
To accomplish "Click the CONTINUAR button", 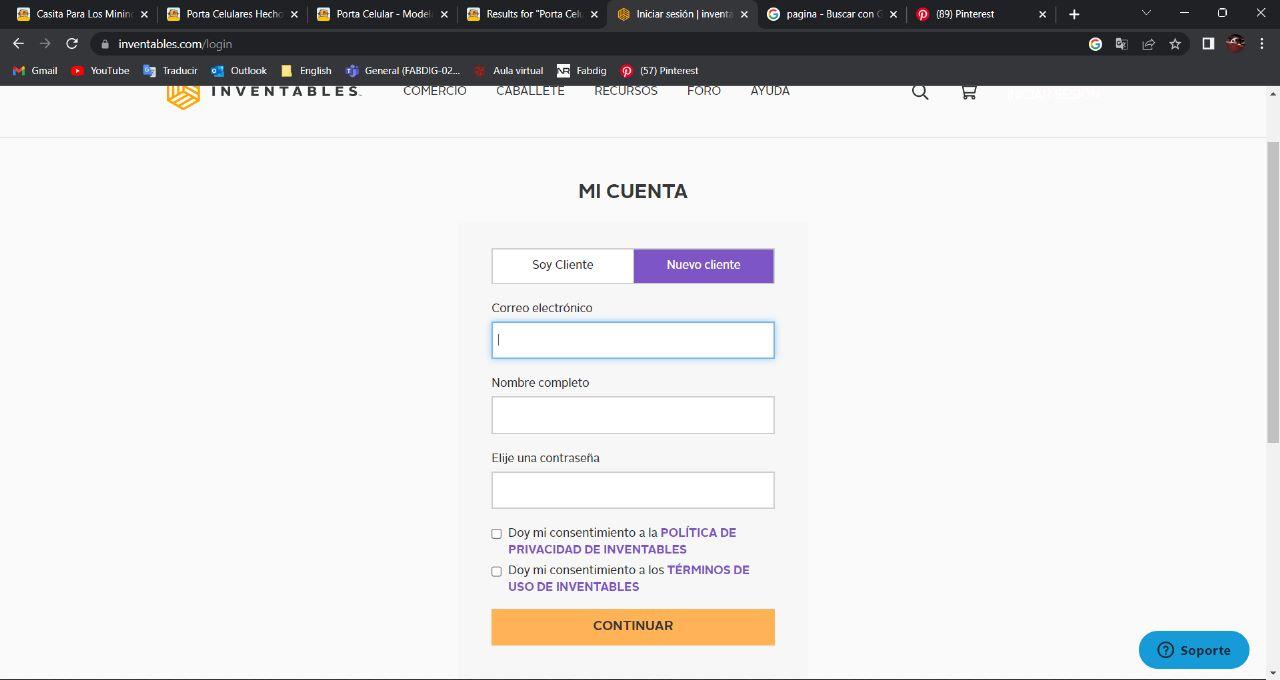I will coord(633,626).
